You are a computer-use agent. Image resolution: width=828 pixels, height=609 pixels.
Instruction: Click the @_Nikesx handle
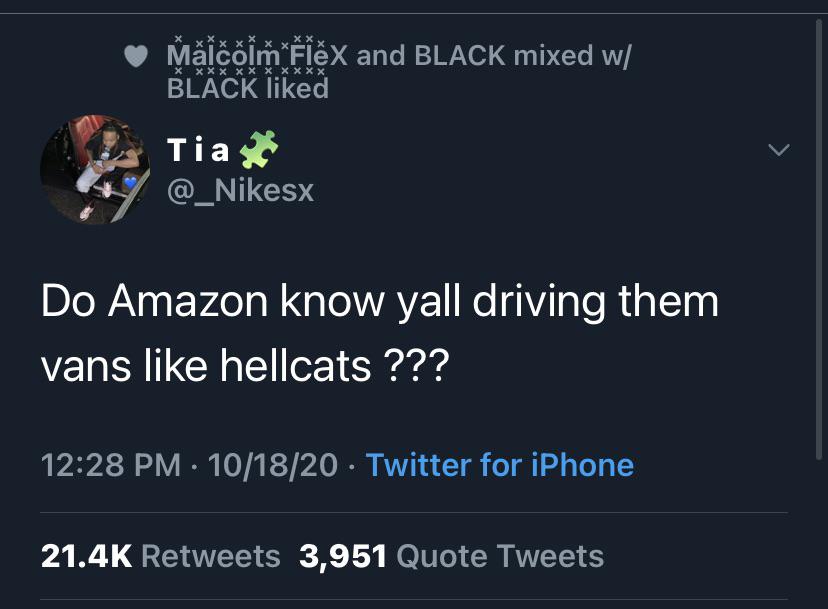[240, 190]
